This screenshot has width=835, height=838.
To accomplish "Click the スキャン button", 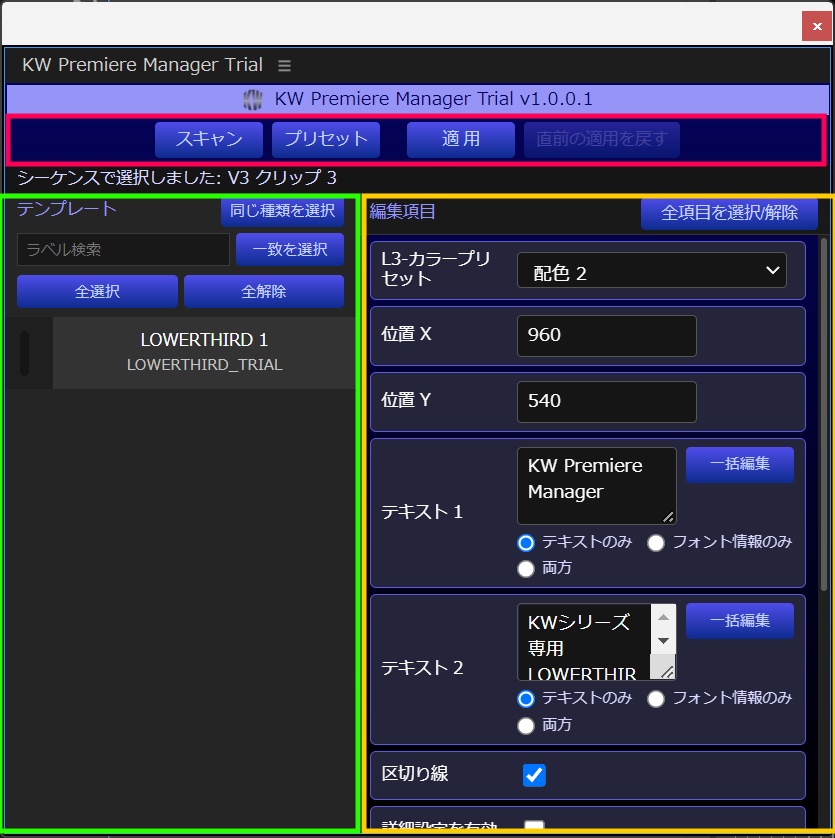I will pyautogui.click(x=209, y=139).
